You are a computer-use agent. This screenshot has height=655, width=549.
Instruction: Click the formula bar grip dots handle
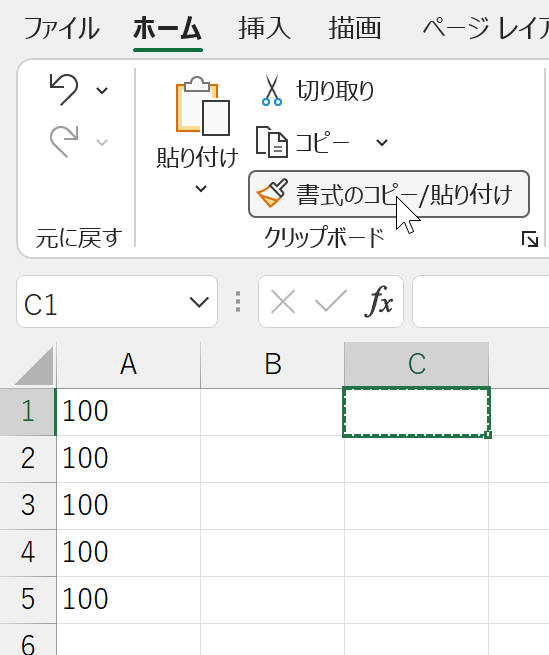point(238,301)
